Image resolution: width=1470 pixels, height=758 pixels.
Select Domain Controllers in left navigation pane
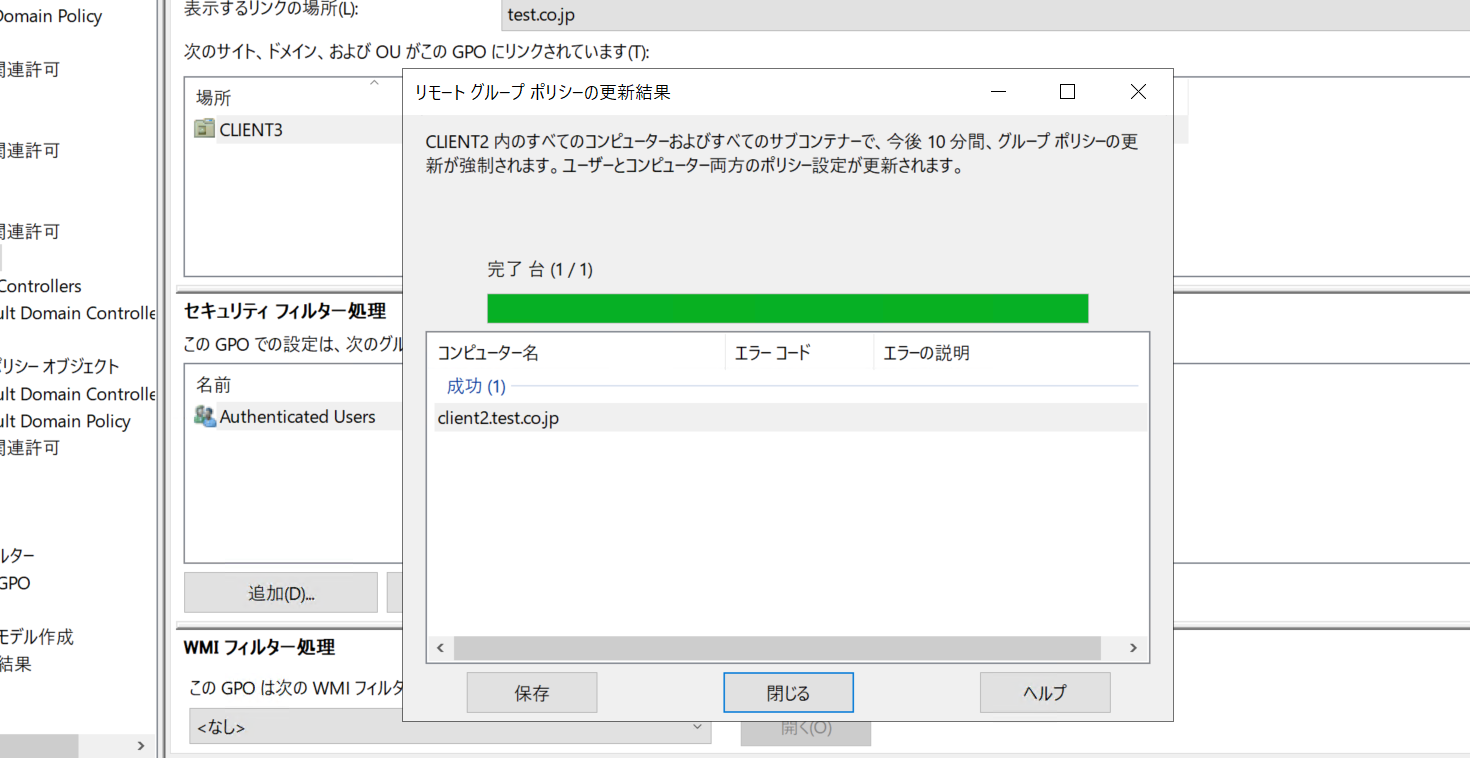point(40,286)
